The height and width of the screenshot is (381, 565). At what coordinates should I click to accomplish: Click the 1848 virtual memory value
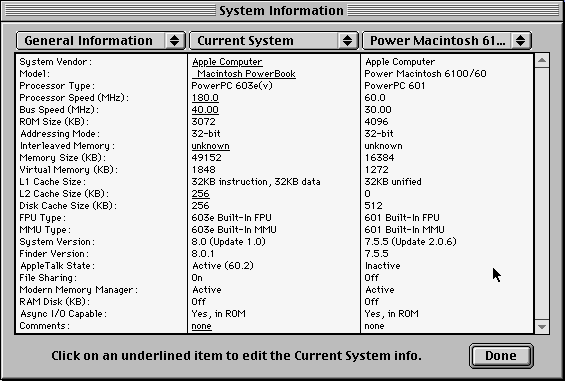click(204, 170)
